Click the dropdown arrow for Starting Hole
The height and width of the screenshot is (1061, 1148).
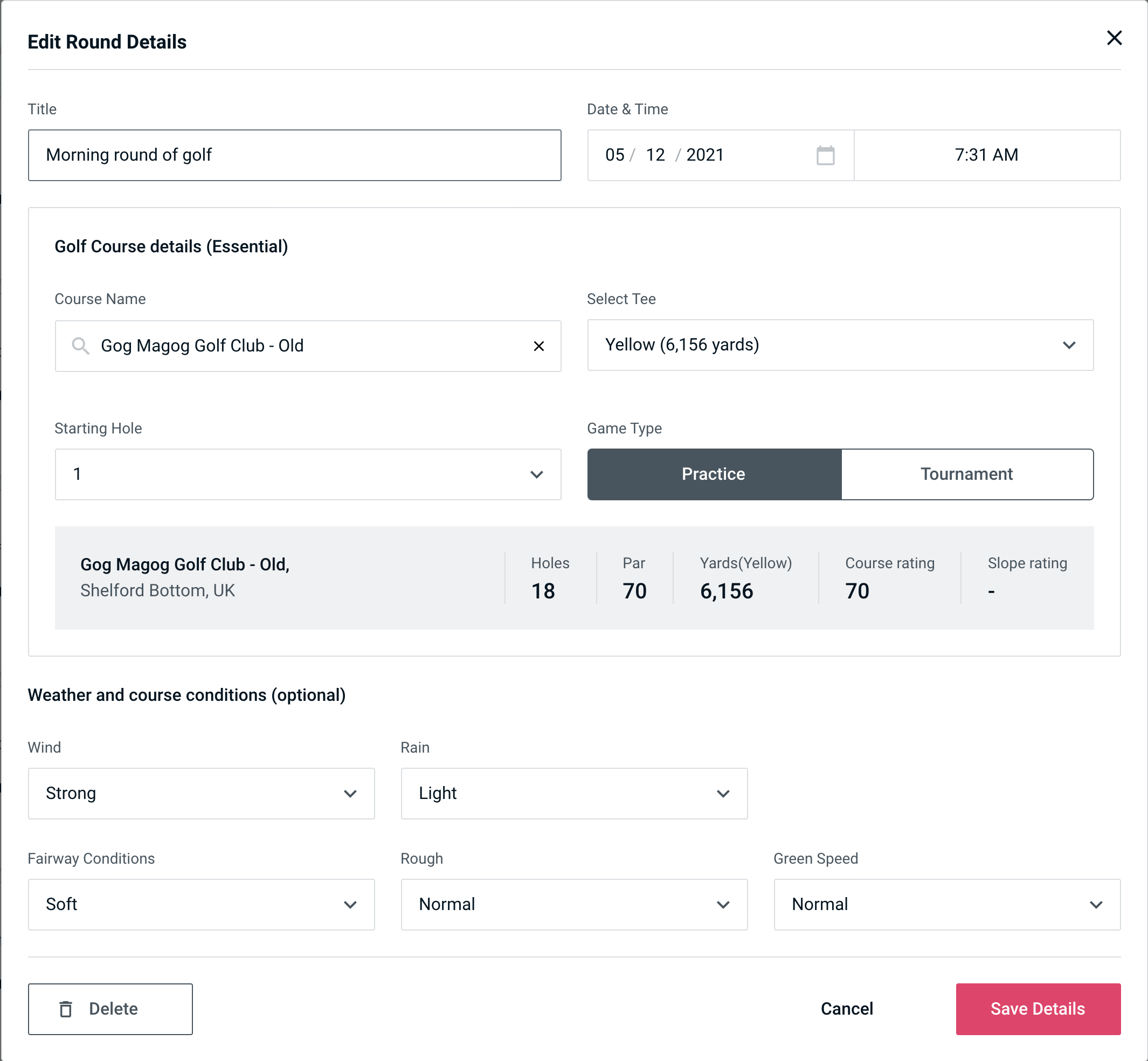tap(538, 474)
